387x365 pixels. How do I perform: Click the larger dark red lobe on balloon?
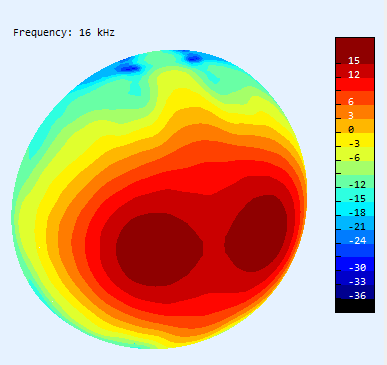pos(159,249)
